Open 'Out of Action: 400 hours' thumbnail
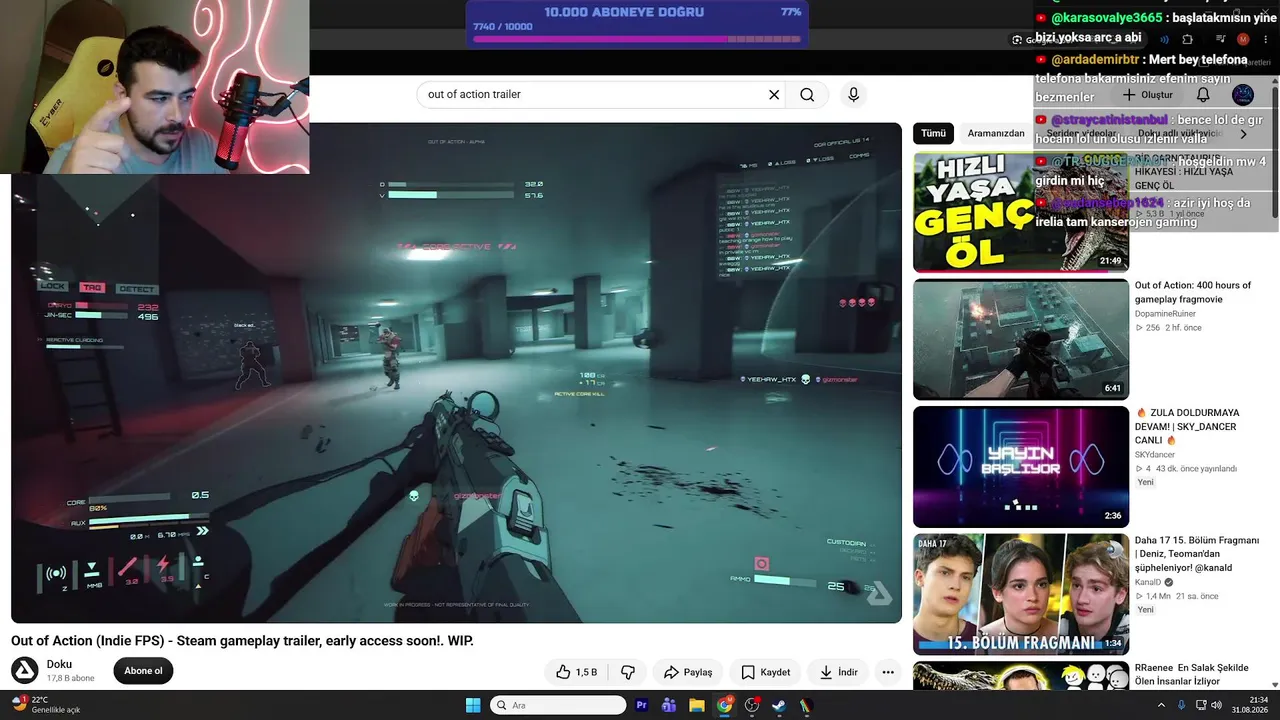 tap(1021, 339)
